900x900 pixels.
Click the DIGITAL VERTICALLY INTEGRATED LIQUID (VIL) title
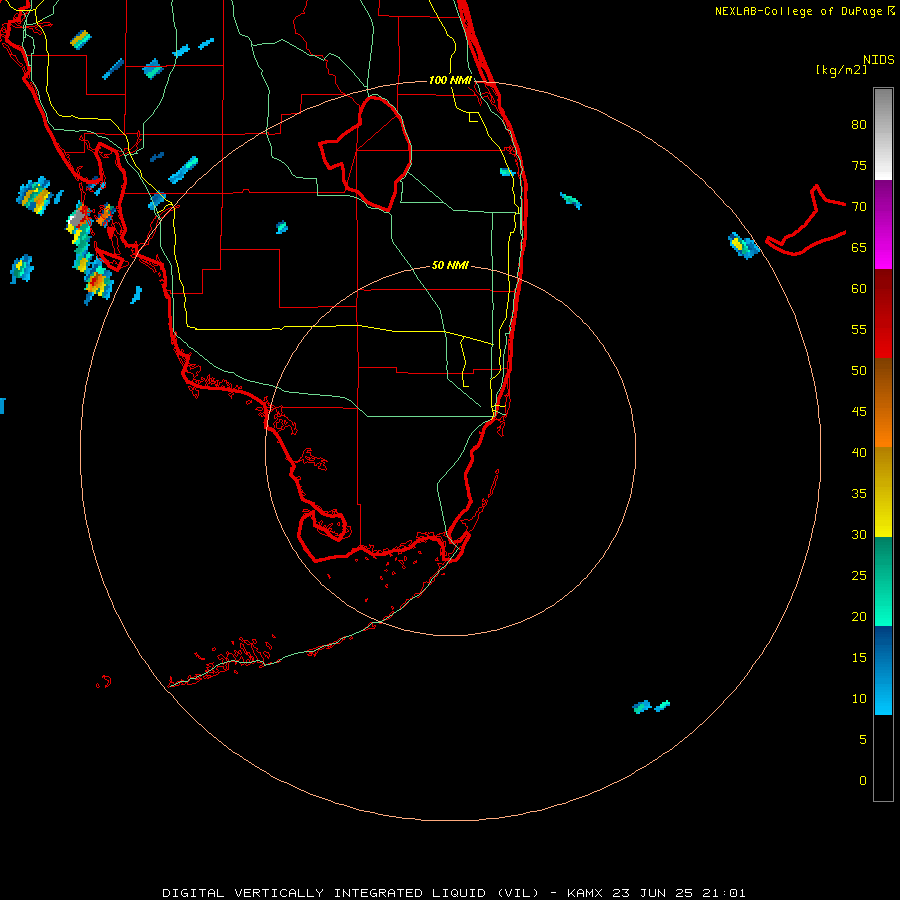350,893
